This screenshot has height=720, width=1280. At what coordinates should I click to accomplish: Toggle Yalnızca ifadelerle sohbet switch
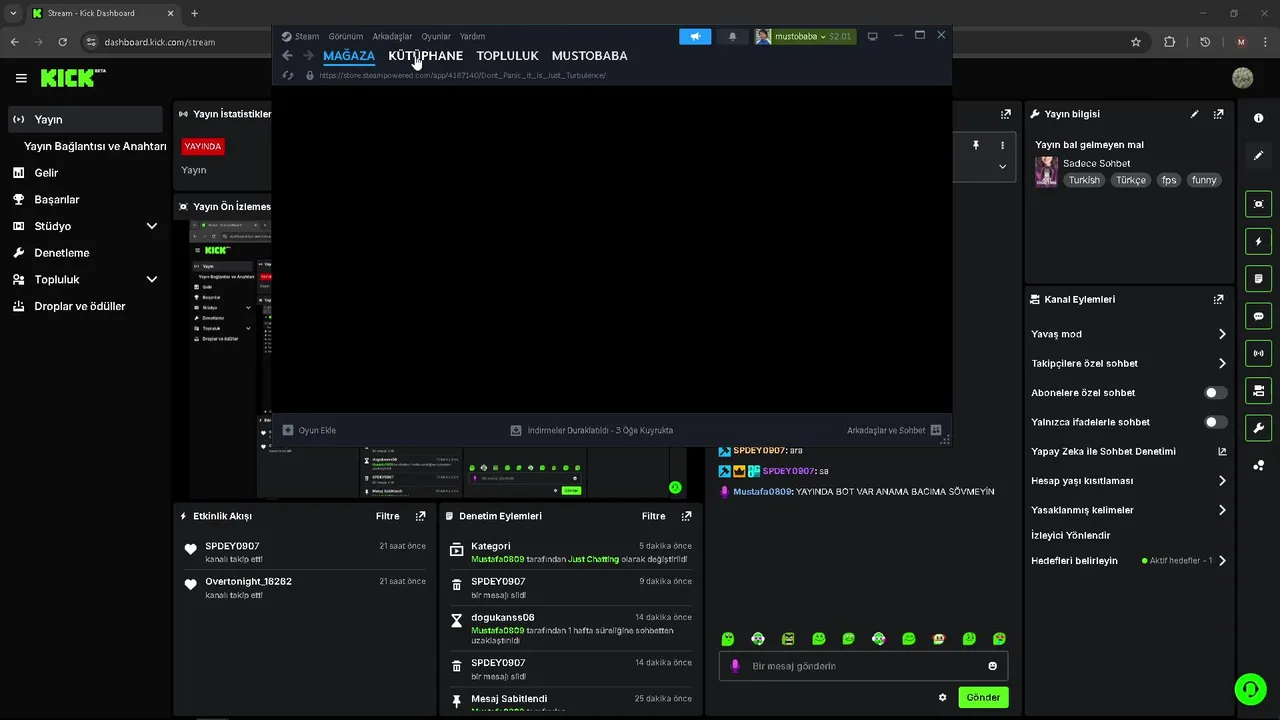tap(1216, 422)
